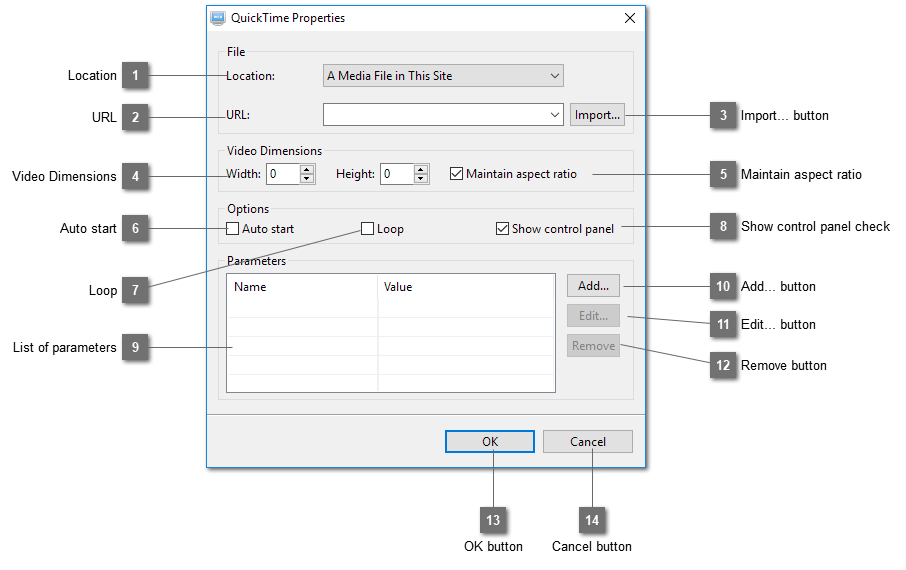
Task: Decrease Width using down spinner arrow
Action: click(307, 179)
